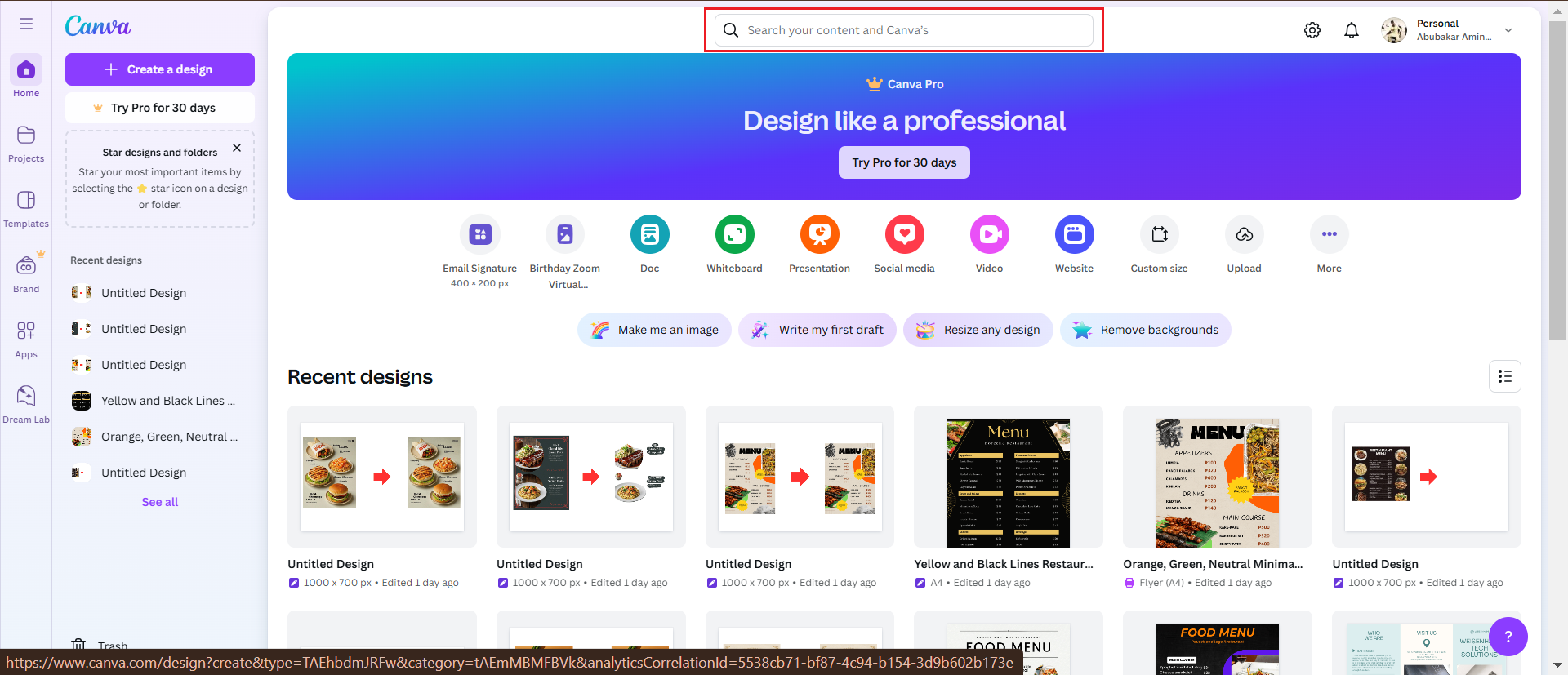The height and width of the screenshot is (675, 1568).
Task: Switch recent designs to list view
Action: click(x=1505, y=376)
